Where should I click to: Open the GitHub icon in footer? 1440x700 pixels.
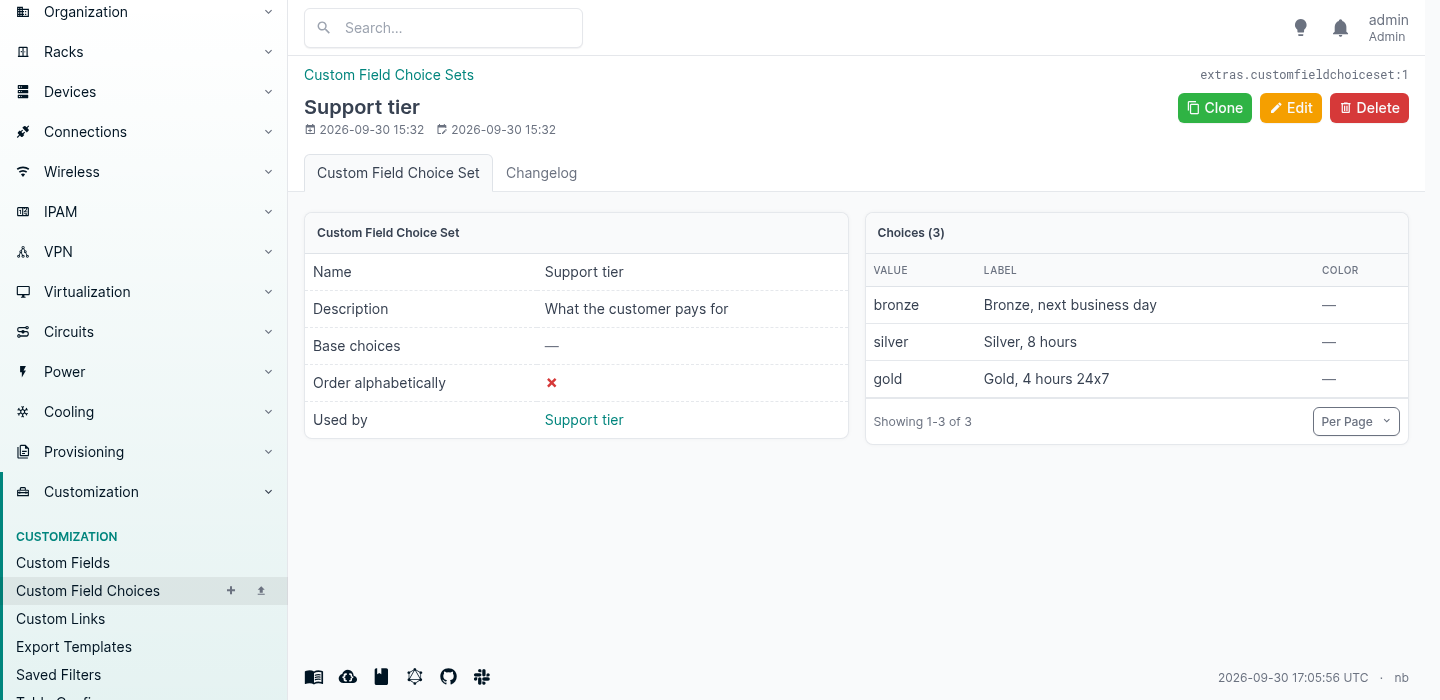[448, 677]
